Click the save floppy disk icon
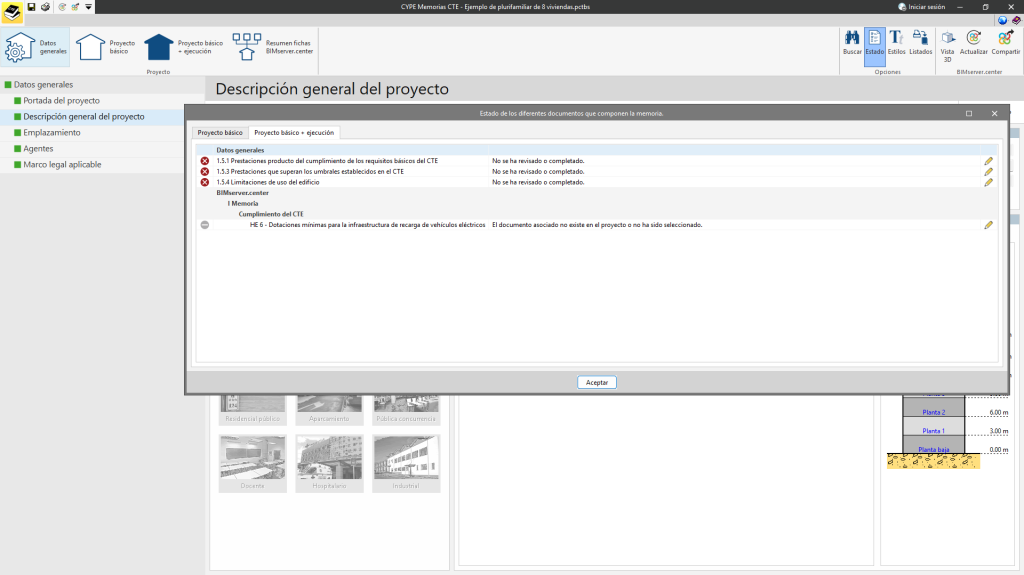Image resolution: width=1024 pixels, height=575 pixels. (31, 7)
